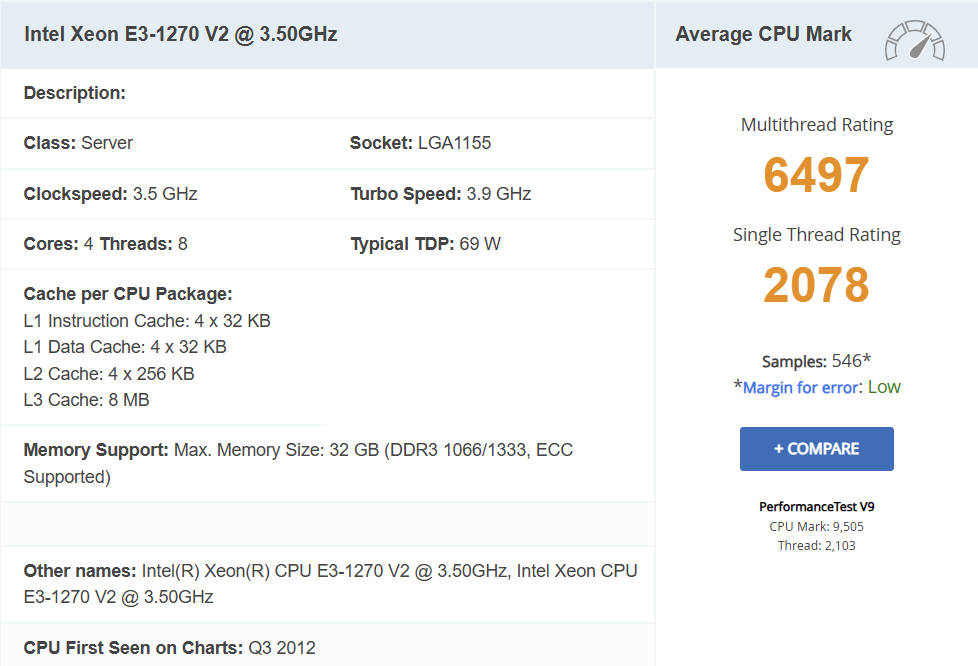
Task: Select CPU First Seen on Charts row
Action: pyautogui.click(x=168, y=648)
